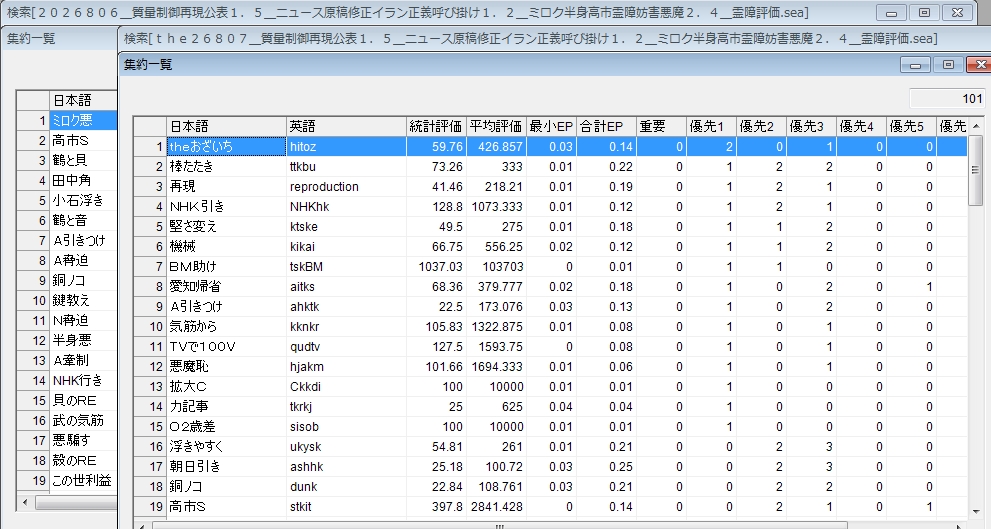Select 半身悪 in the back window list
The image size is (991, 529).
pyautogui.click(x=83, y=341)
